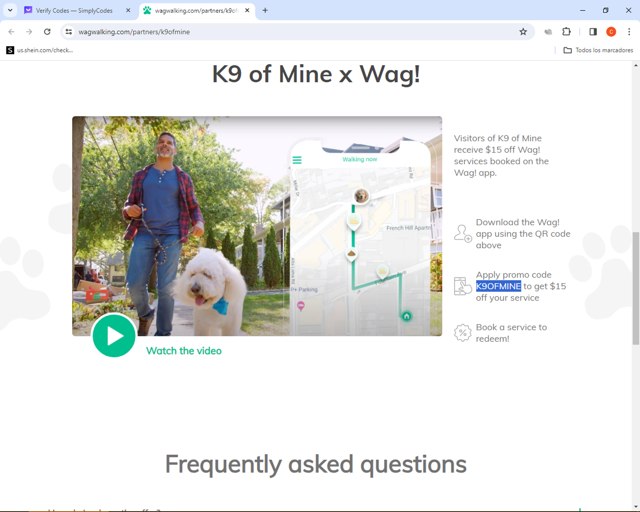Click the K9 of Mine x Wag! heading
This screenshot has height=512, width=640.
tap(316, 74)
